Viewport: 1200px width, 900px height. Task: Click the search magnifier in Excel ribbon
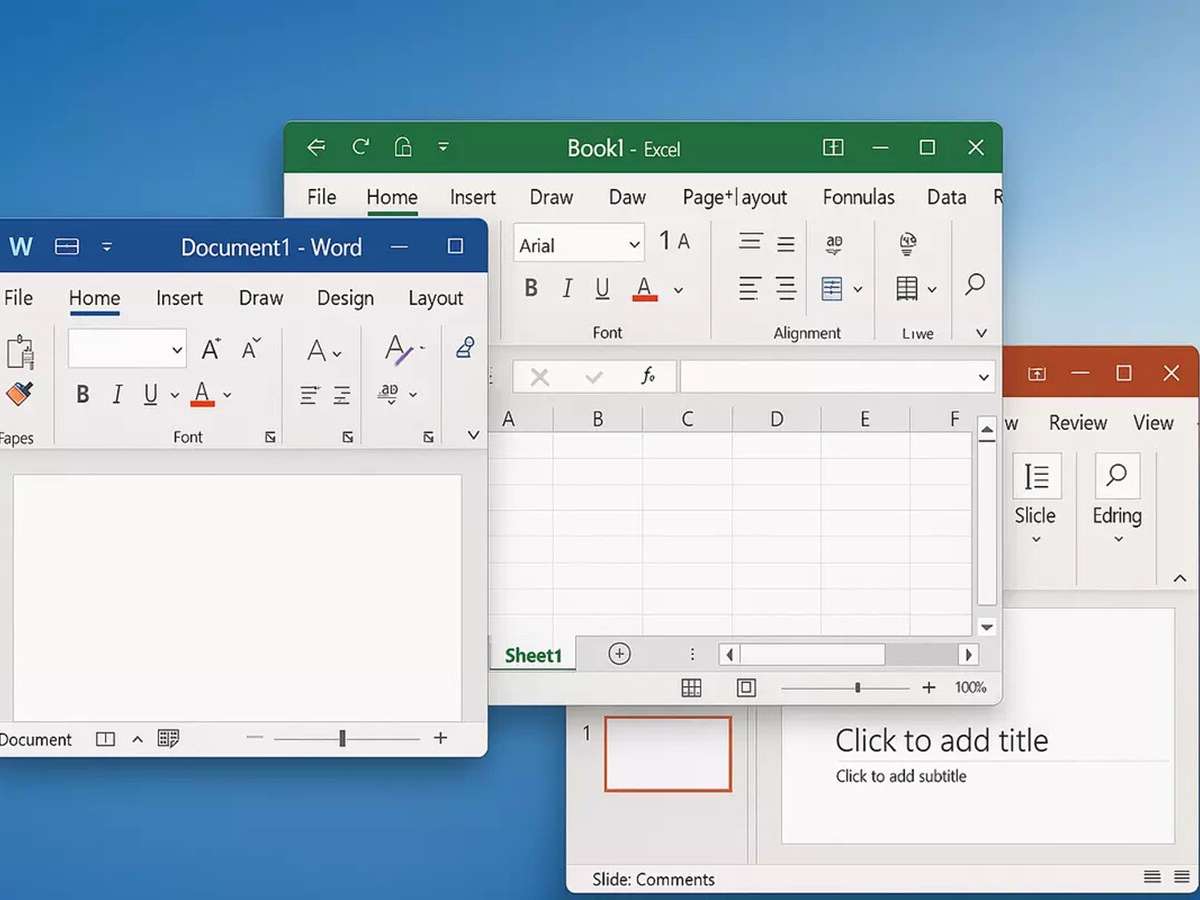(974, 285)
